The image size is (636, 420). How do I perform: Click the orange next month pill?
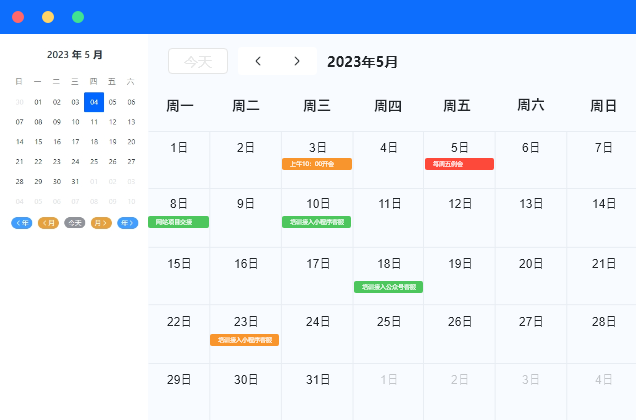[101, 223]
